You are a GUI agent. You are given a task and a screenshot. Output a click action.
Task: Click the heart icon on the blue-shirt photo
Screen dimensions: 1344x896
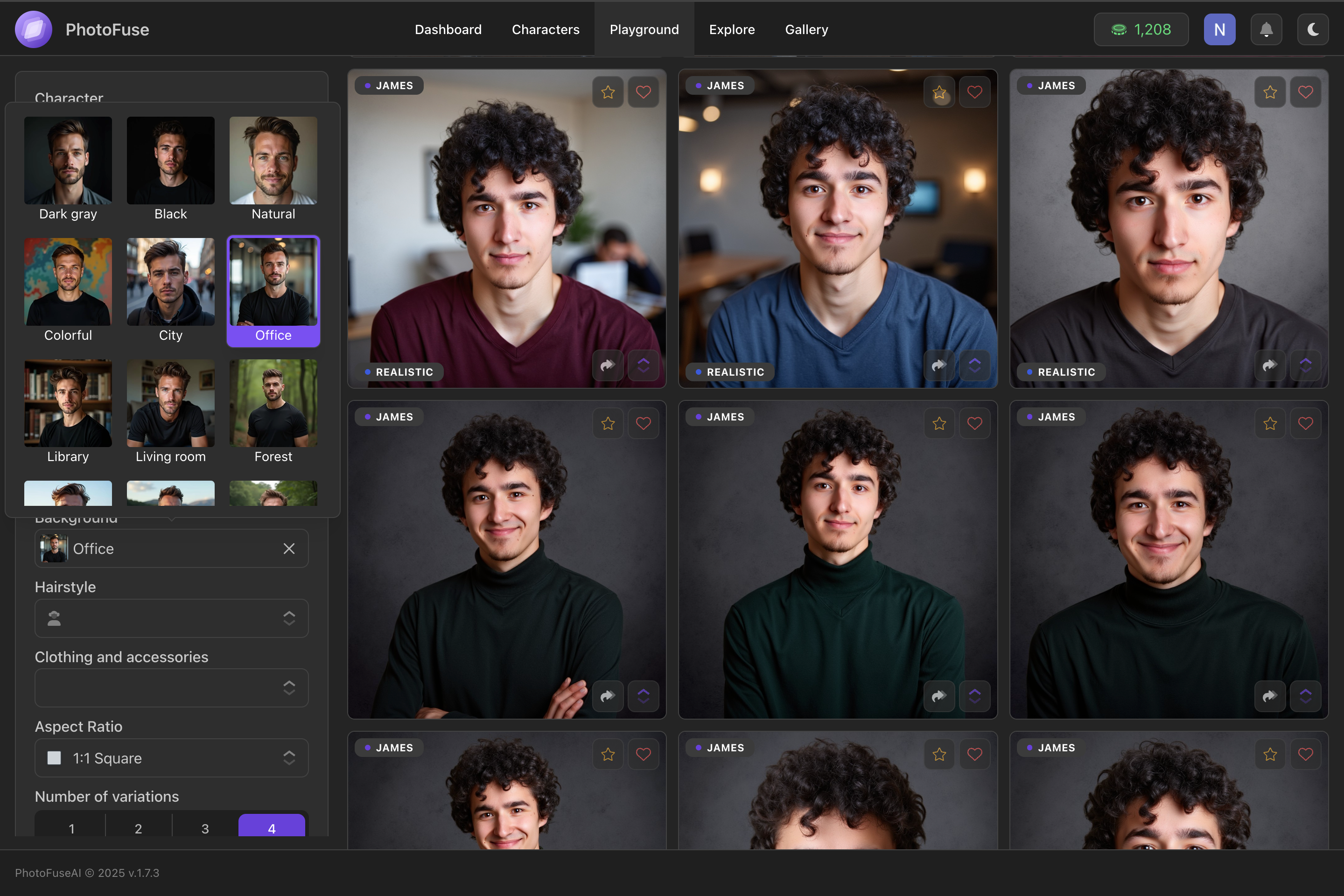(974, 92)
